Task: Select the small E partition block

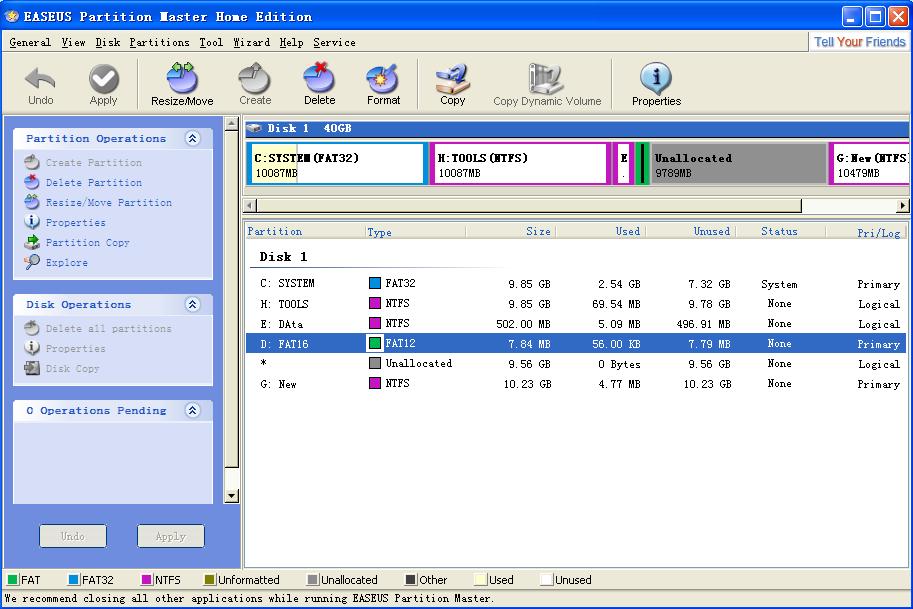Action: click(x=623, y=164)
